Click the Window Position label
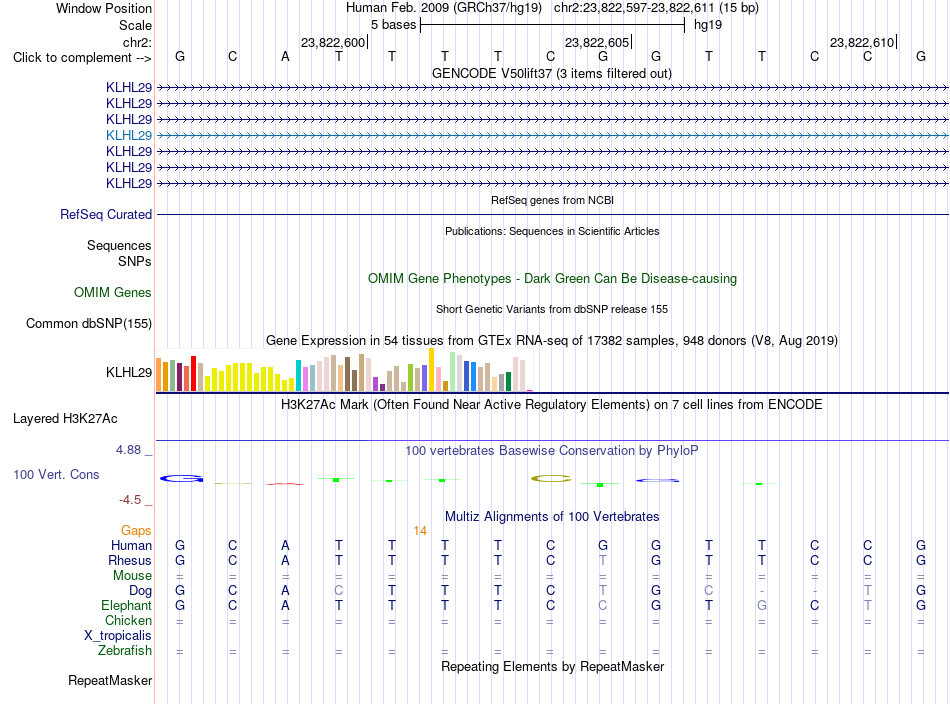The height and width of the screenshot is (704, 950). 104,8
